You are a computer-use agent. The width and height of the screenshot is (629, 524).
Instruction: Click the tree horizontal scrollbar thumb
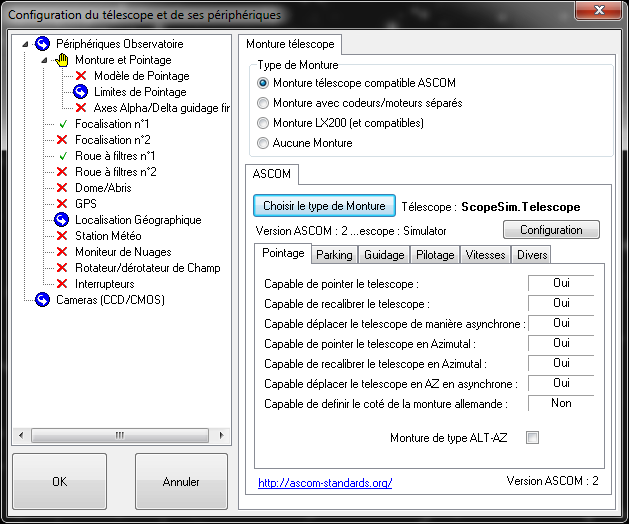(x=120, y=435)
